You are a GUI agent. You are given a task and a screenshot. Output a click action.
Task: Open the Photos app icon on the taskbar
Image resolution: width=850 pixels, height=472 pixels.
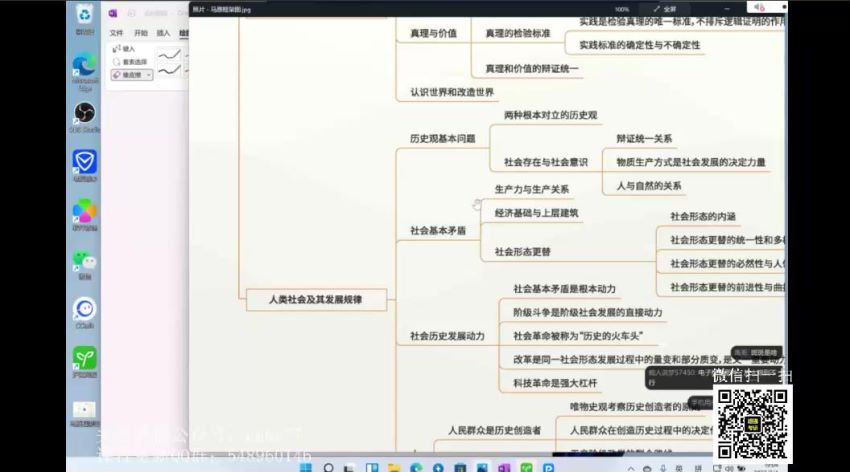(x=482, y=468)
